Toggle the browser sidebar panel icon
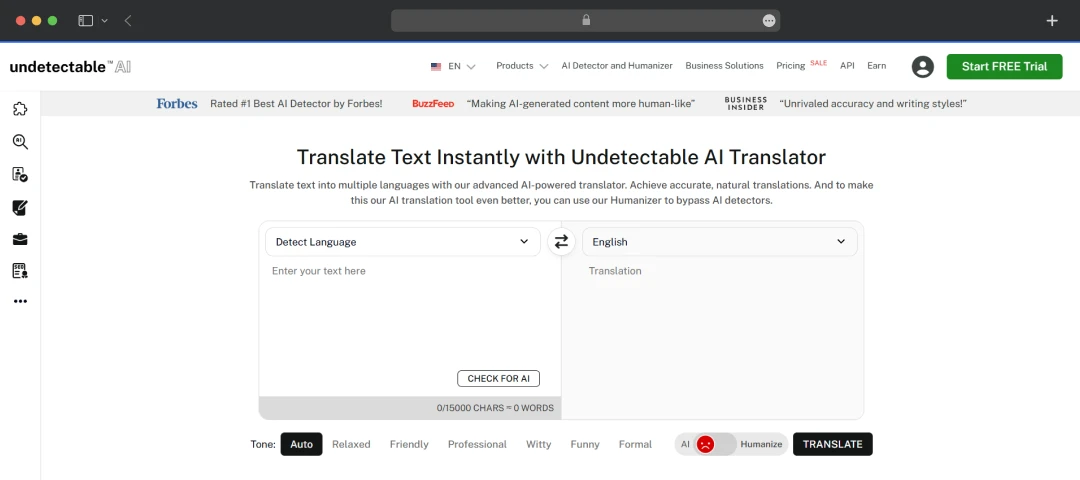Image resolution: width=1080 pixels, height=480 pixels. pyautogui.click(x=85, y=21)
